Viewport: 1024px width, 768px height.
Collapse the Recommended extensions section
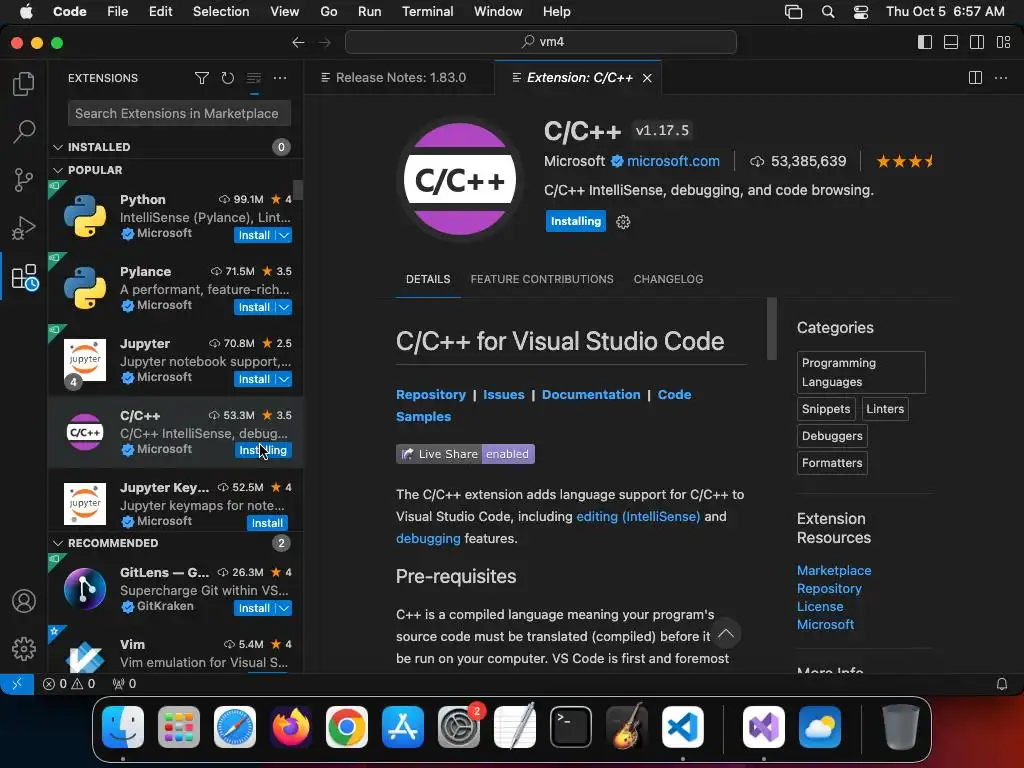pyautogui.click(x=58, y=543)
